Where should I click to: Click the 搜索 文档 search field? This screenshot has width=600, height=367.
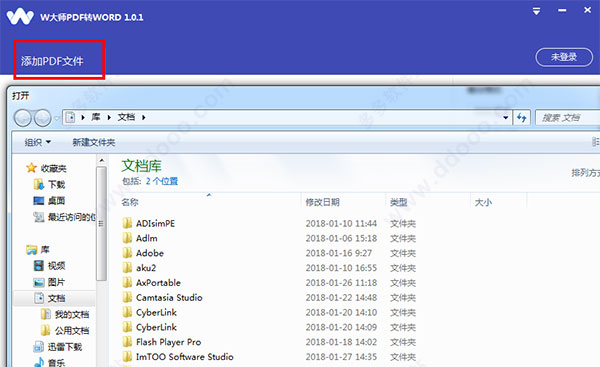(x=567, y=117)
